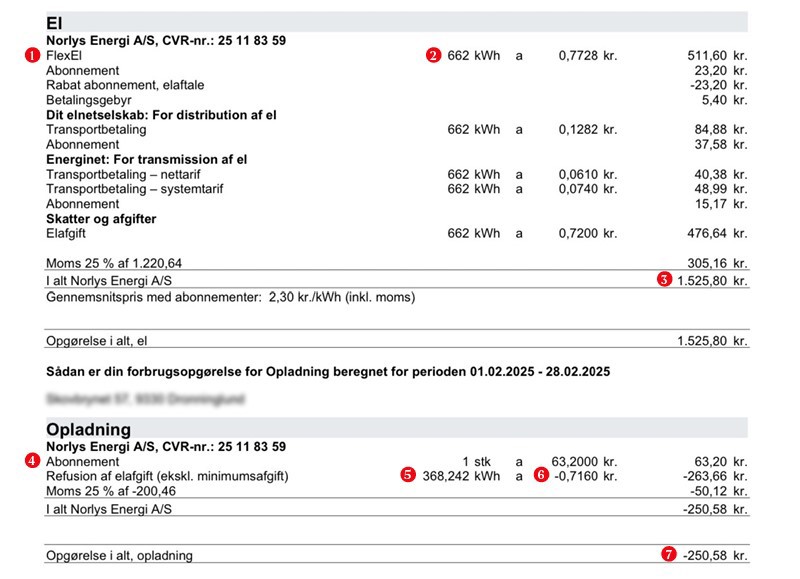This screenshot has height=579, width=800.
Task: Click the Refusion af elafgift line label
Action: pos(168,476)
